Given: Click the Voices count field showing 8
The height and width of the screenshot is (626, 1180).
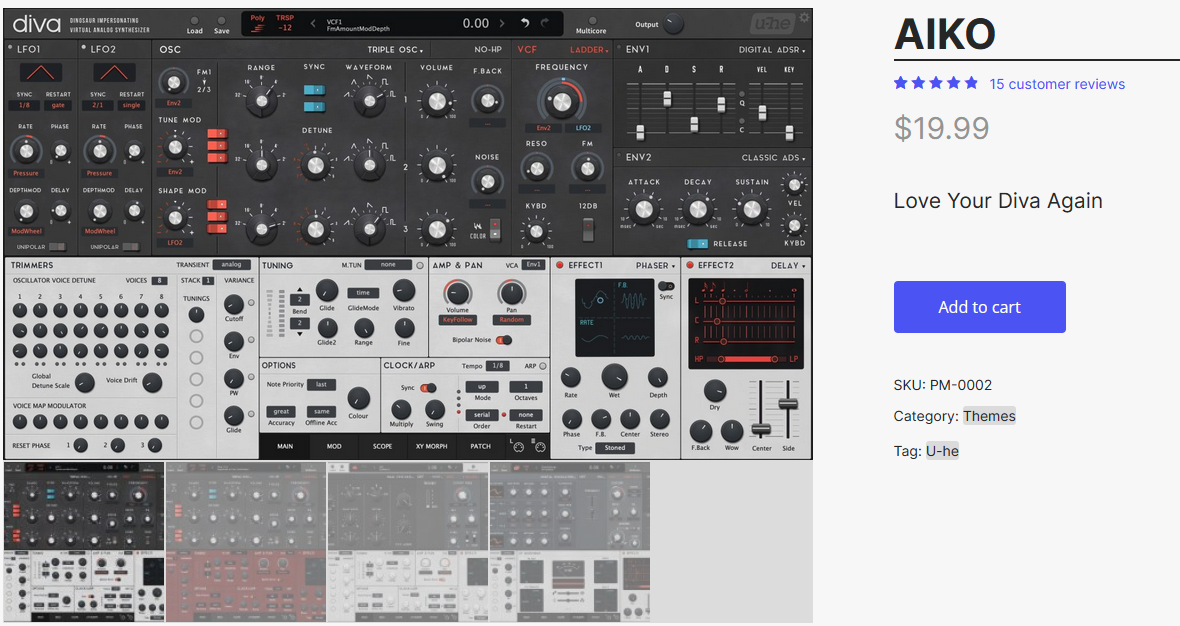Looking at the screenshot, I should (159, 281).
